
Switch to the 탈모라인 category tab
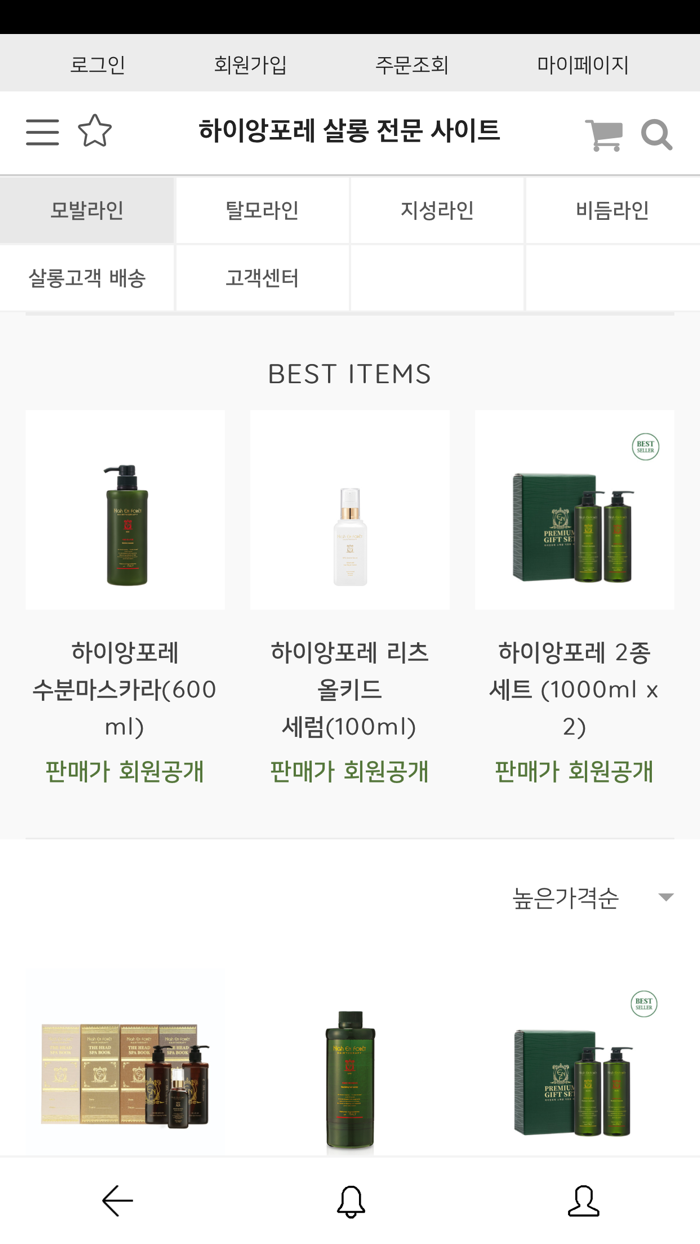[262, 209]
